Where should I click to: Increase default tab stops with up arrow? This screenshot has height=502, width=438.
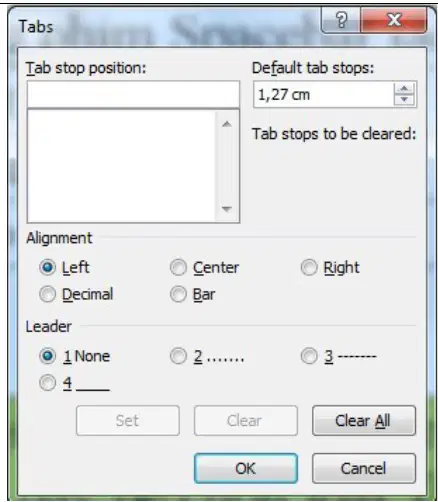(404, 89)
